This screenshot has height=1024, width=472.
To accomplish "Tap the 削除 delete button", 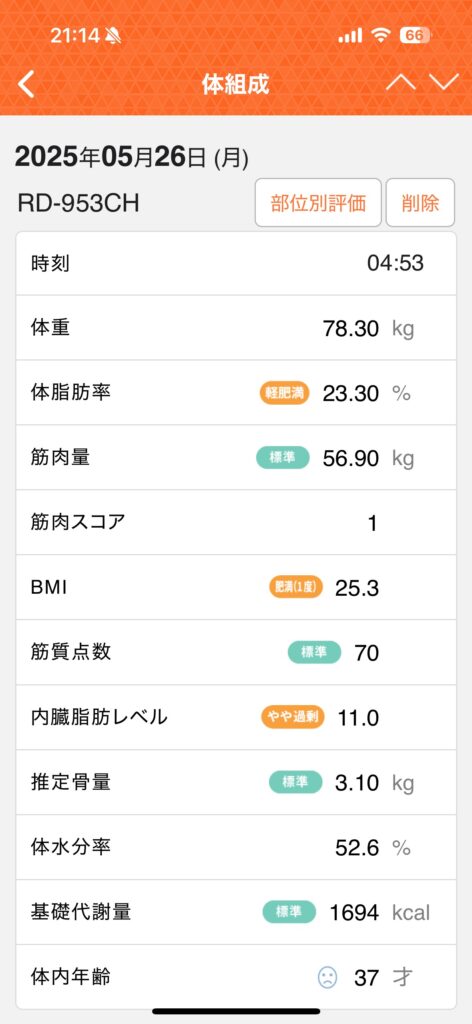I will coord(420,202).
